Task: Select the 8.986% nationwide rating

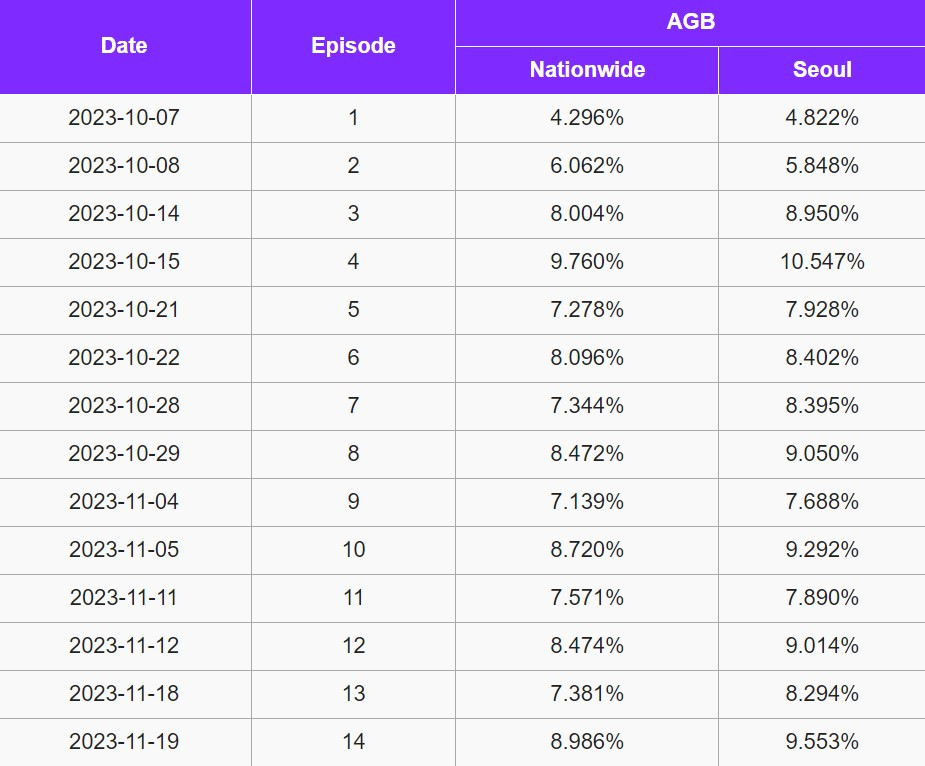Action: (587, 742)
